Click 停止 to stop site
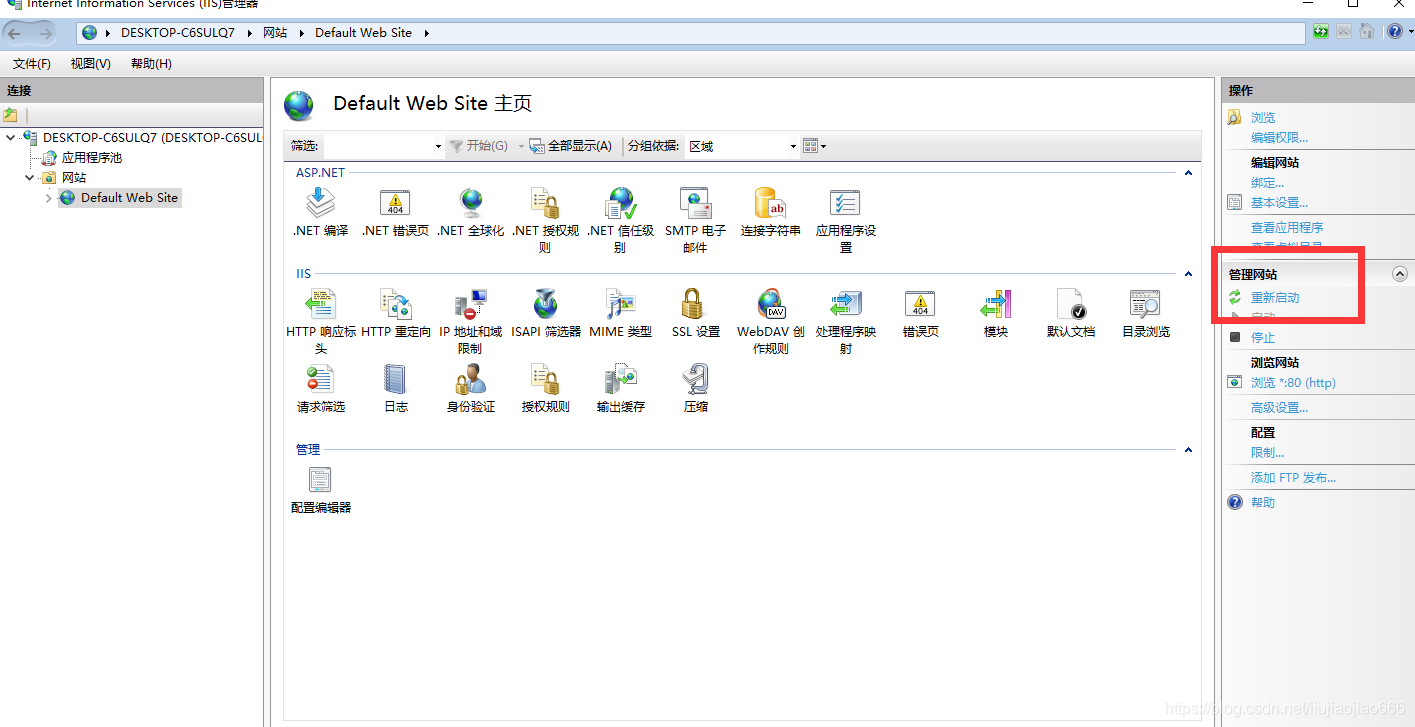Image resolution: width=1415 pixels, height=727 pixels. (x=1263, y=338)
